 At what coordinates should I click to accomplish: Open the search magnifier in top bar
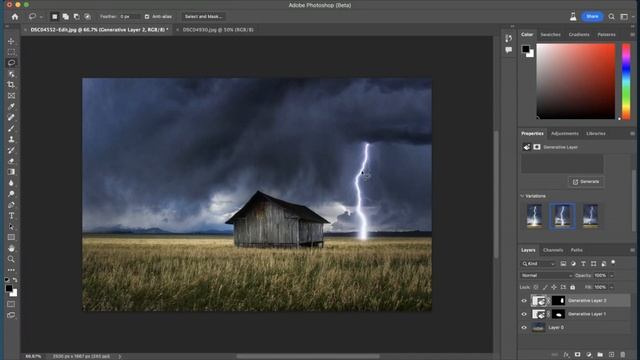[611, 17]
